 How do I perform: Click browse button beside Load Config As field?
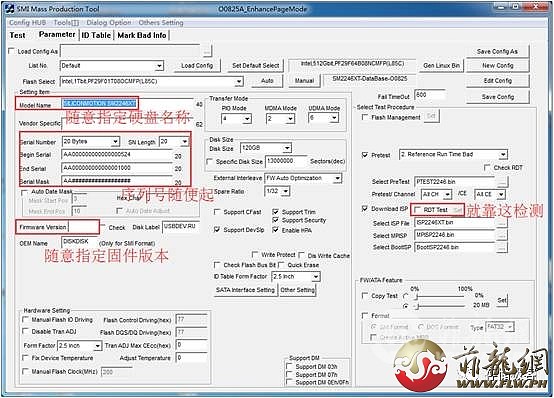click(207, 51)
